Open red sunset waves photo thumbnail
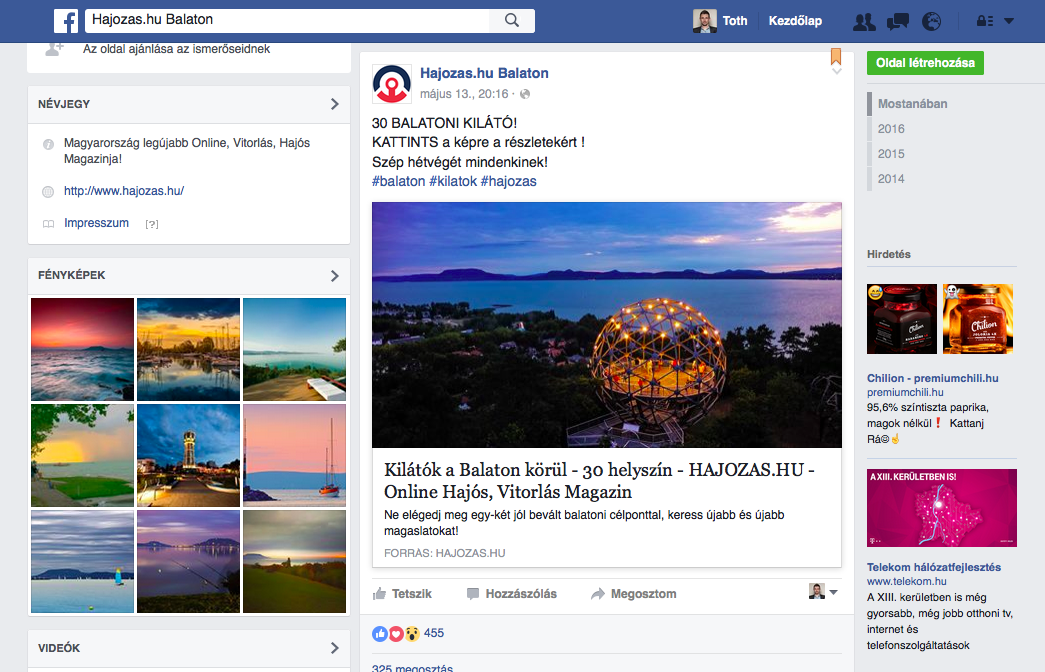Image resolution: width=1045 pixels, height=672 pixels. pos(83,349)
